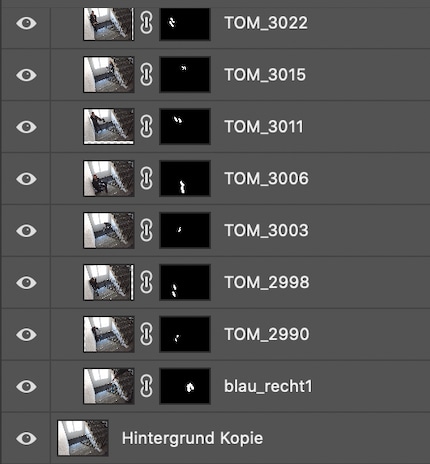Image resolution: width=430 pixels, height=464 pixels.
Task: Hide the blau_recht1 layer
Action: click(26, 386)
